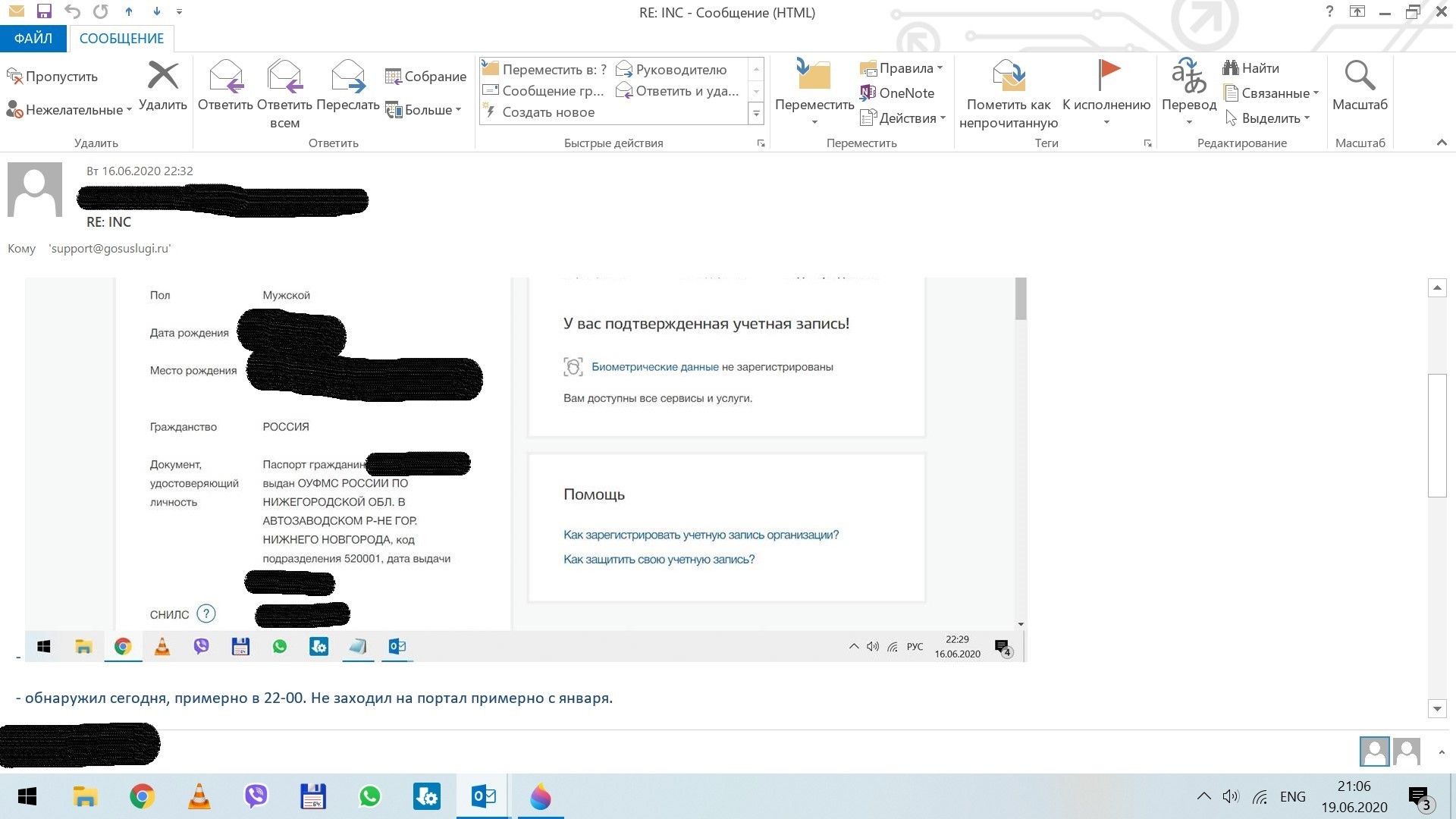Viewport: 1456px width, 819px height.
Task: Click the save icon in title bar
Action: (x=44, y=11)
